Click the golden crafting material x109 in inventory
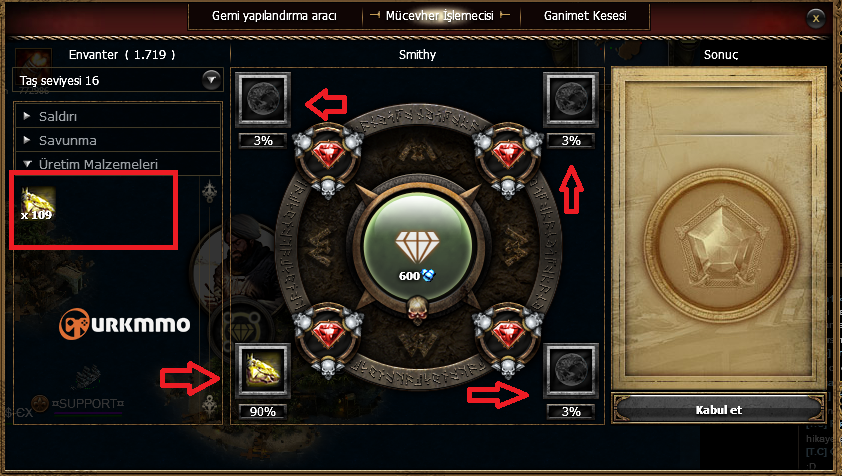Screen dimensions: 842x476 pyautogui.click(x=38, y=204)
